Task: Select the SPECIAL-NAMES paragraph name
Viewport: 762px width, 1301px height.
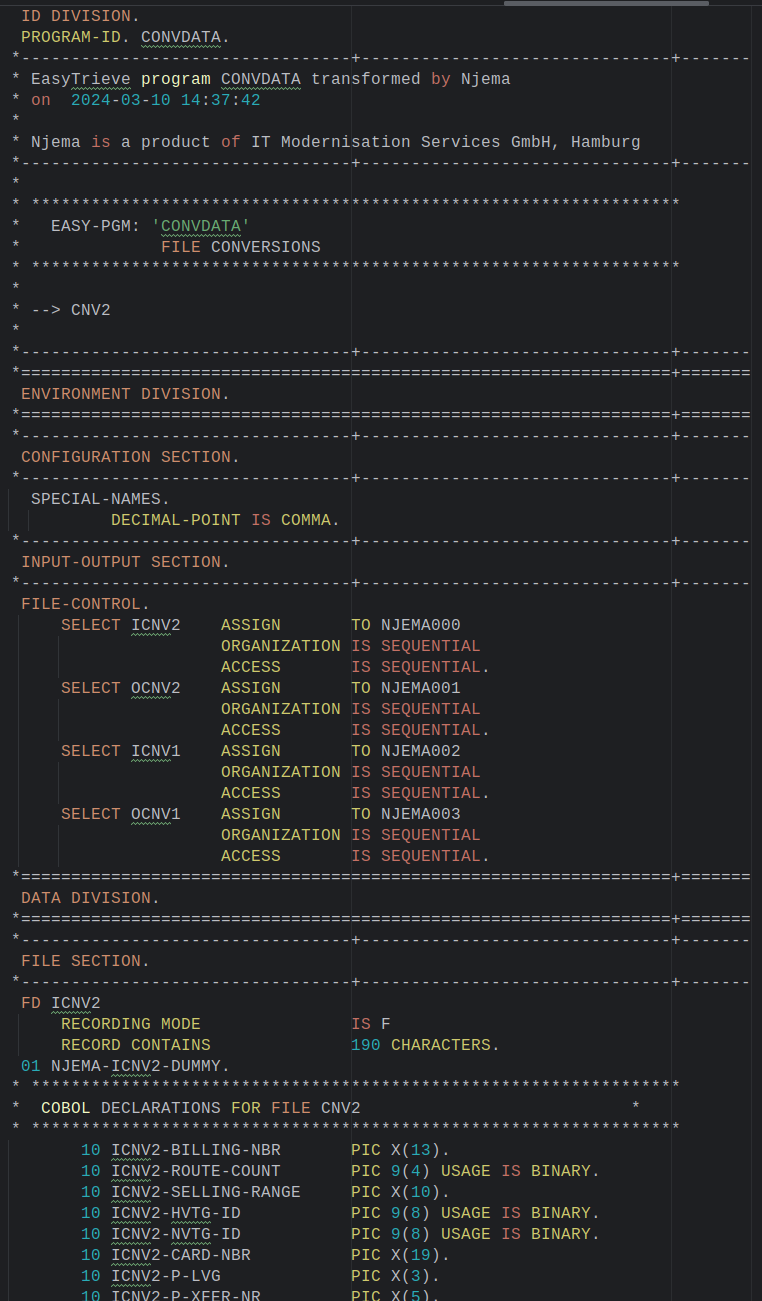Action: (100, 499)
